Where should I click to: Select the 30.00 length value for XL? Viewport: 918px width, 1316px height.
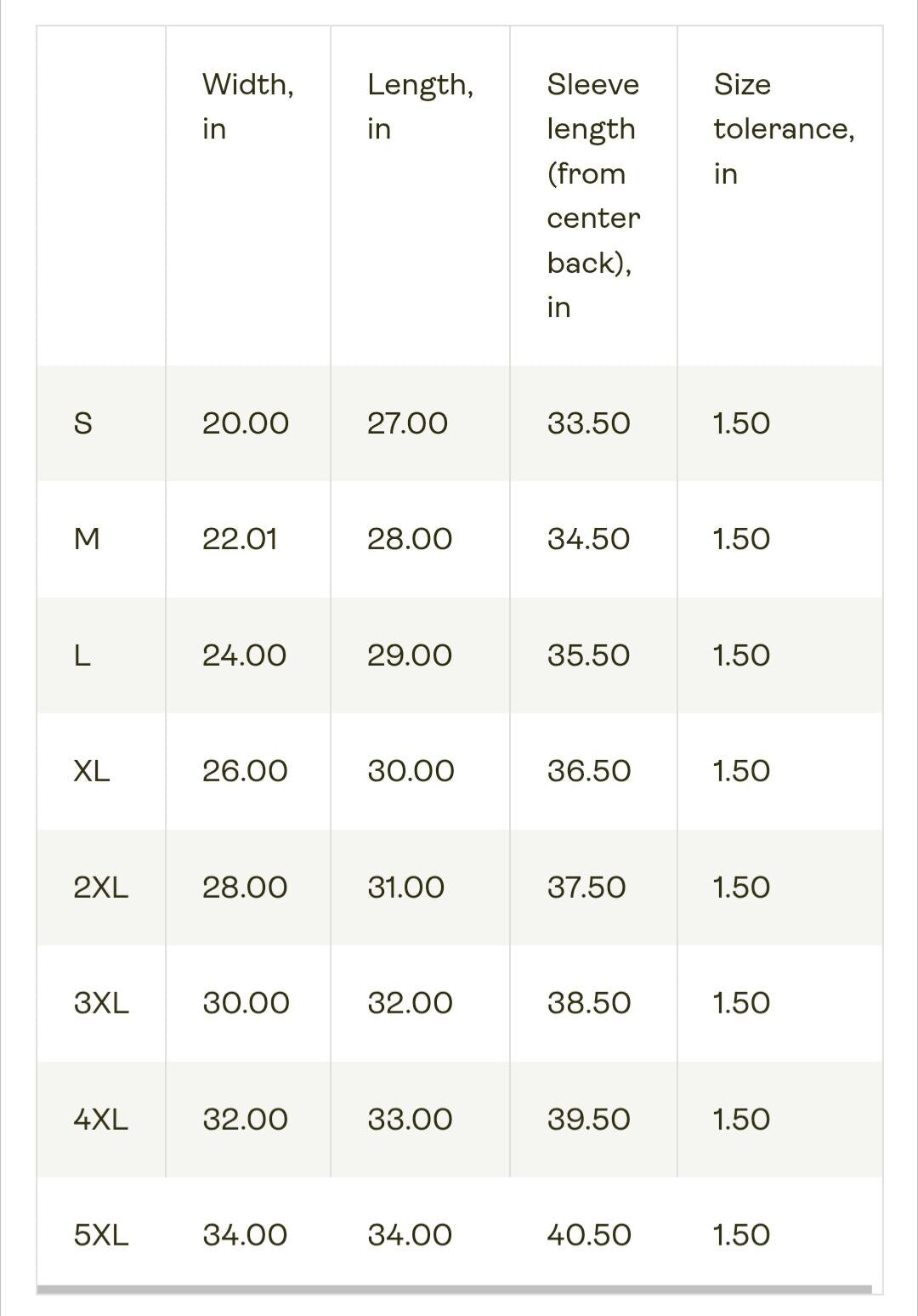411,771
